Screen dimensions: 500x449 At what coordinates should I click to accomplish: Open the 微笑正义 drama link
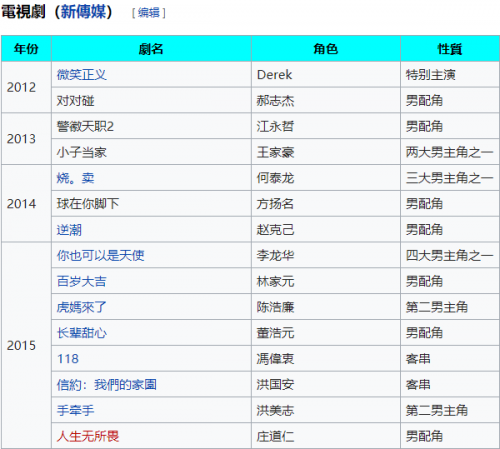(x=82, y=75)
